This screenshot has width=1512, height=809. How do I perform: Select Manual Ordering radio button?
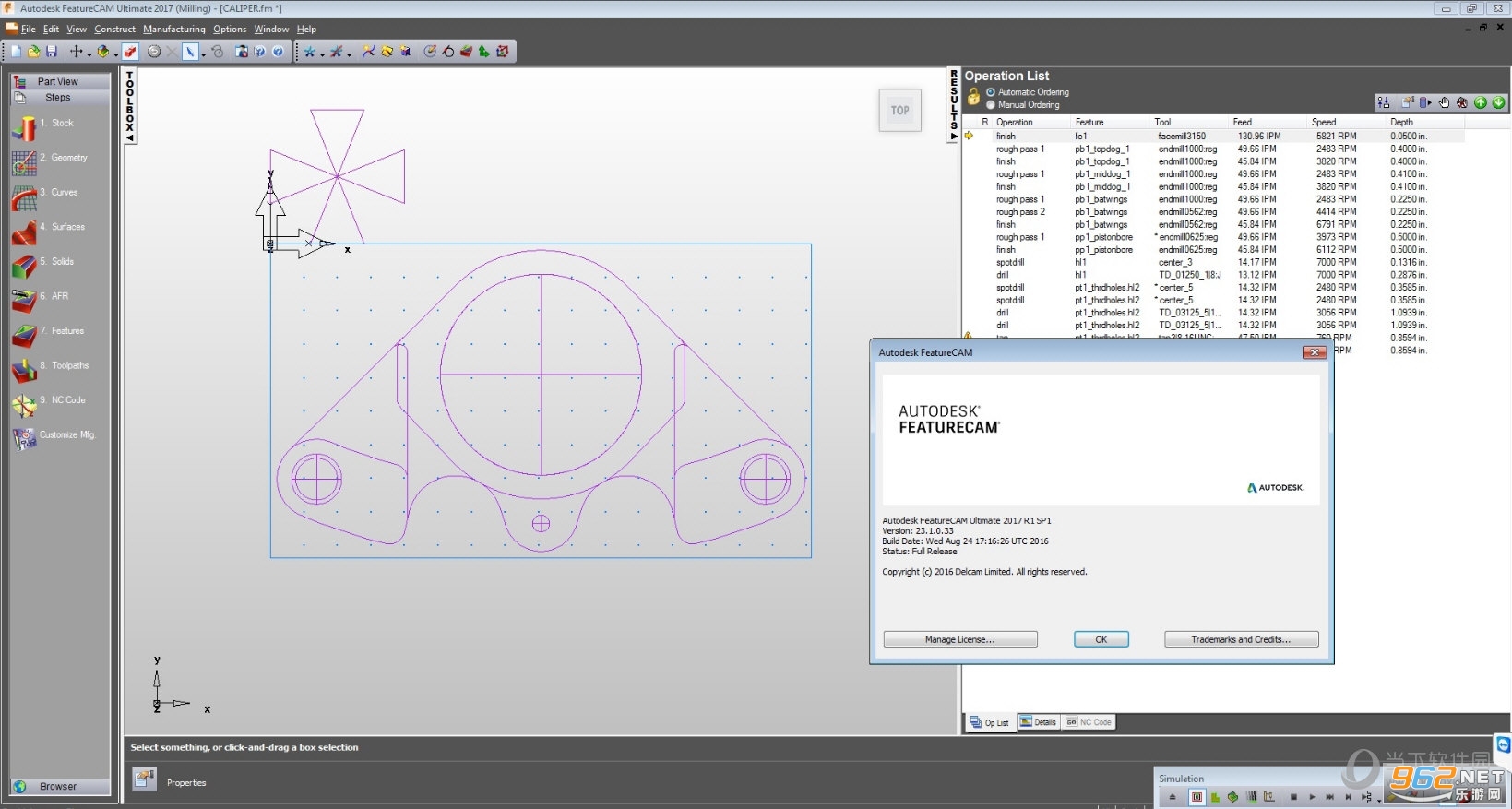coord(991,105)
